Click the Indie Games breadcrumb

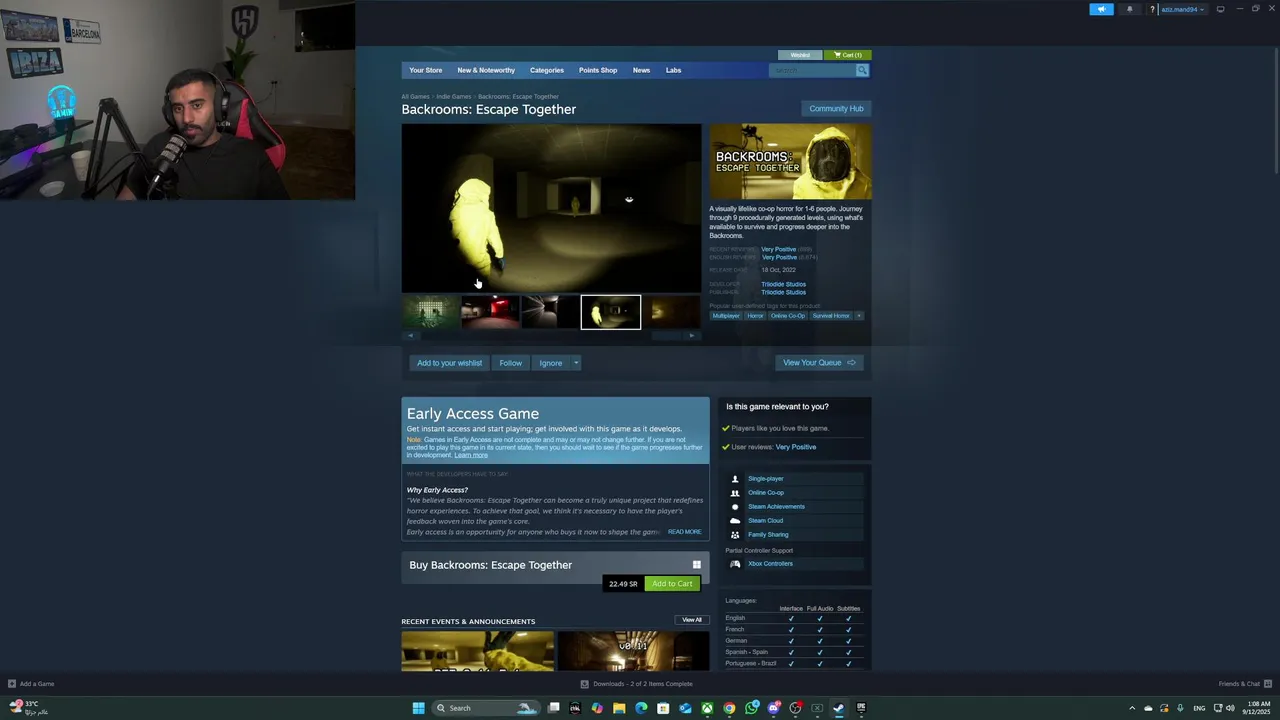pyautogui.click(x=454, y=97)
